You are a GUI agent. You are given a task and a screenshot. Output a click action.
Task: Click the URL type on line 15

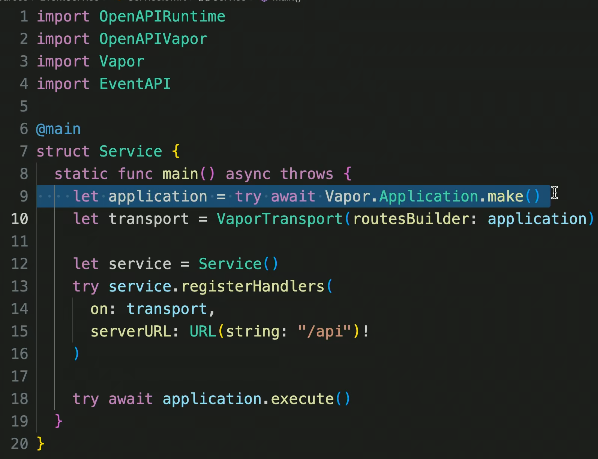pos(203,331)
